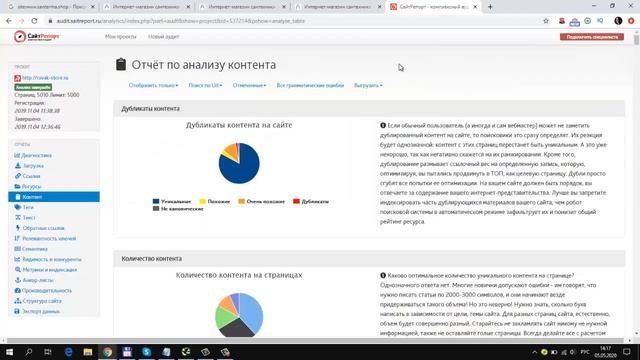Open the Производительность report
Image resolution: width=640 pixels, height=360 pixels.
click(43, 291)
